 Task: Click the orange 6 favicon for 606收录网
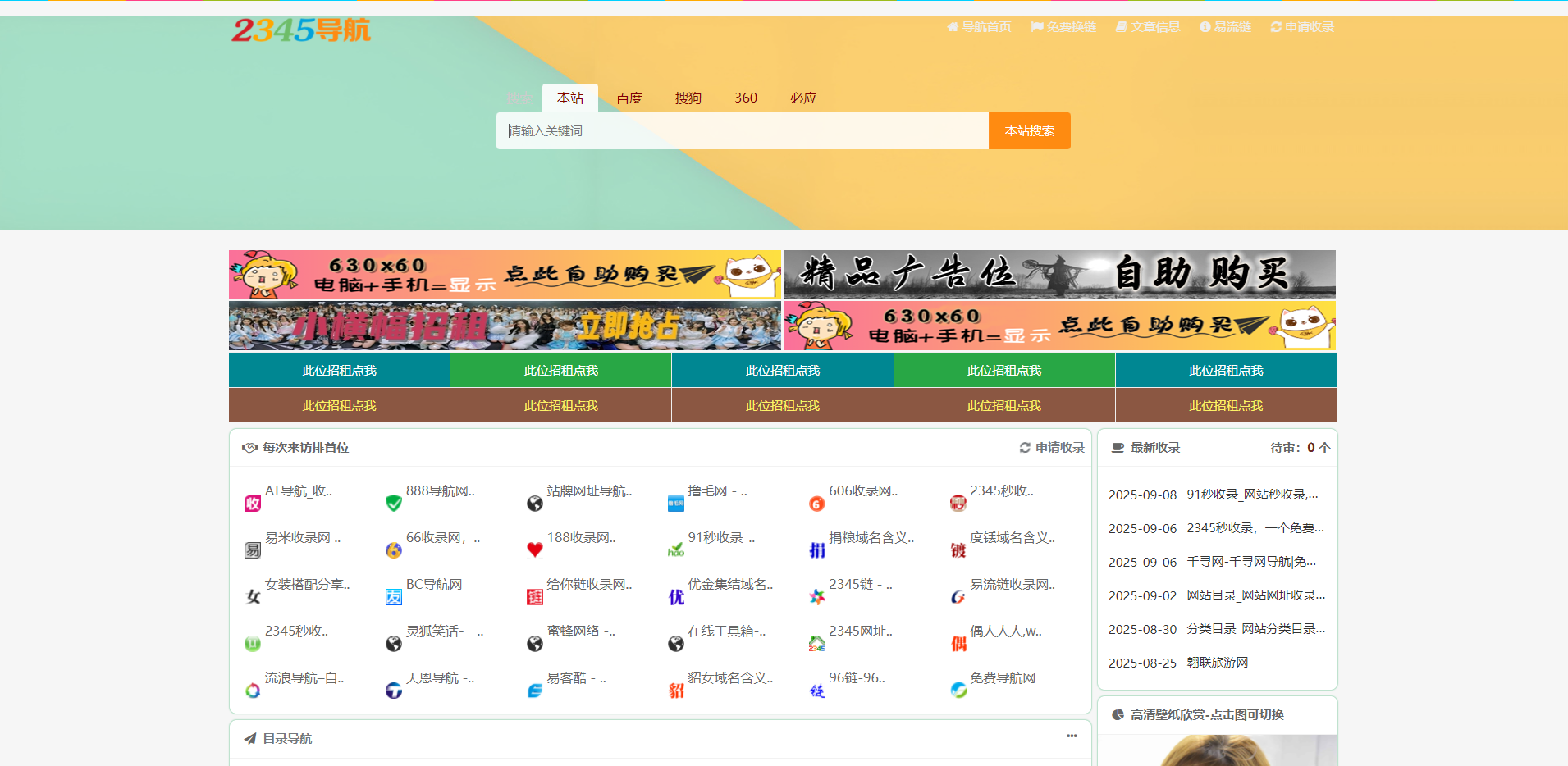[817, 504]
